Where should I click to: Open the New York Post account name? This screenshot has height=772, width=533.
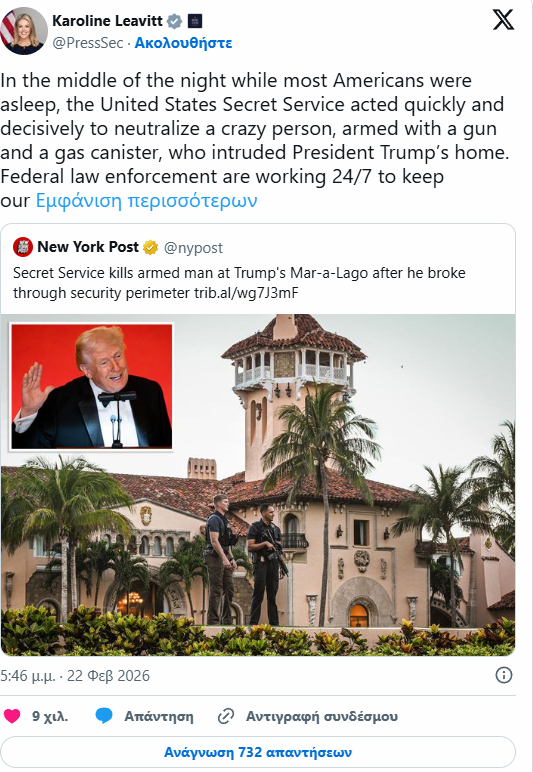(x=88, y=247)
